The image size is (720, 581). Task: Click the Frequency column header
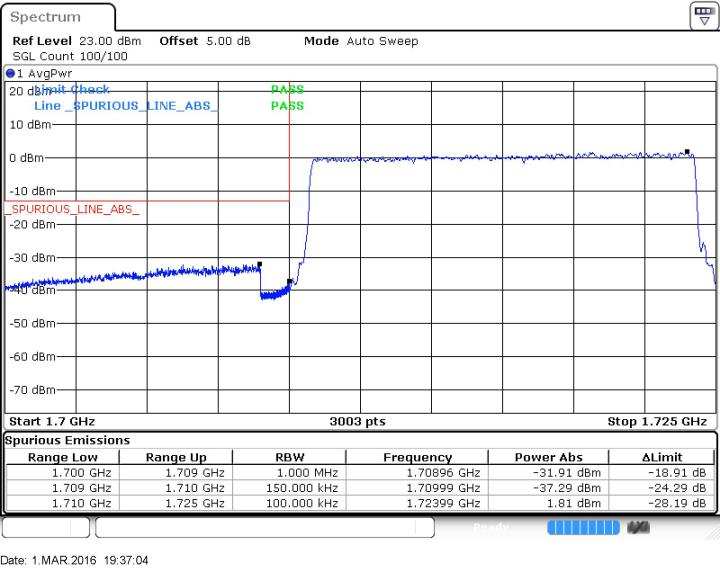pos(417,457)
